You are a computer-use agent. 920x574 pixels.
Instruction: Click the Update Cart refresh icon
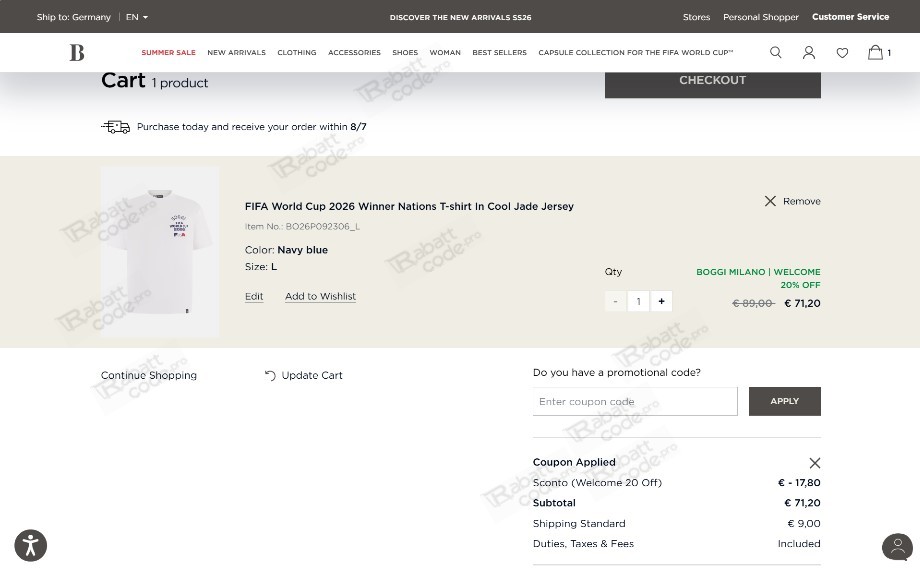pyautogui.click(x=270, y=376)
